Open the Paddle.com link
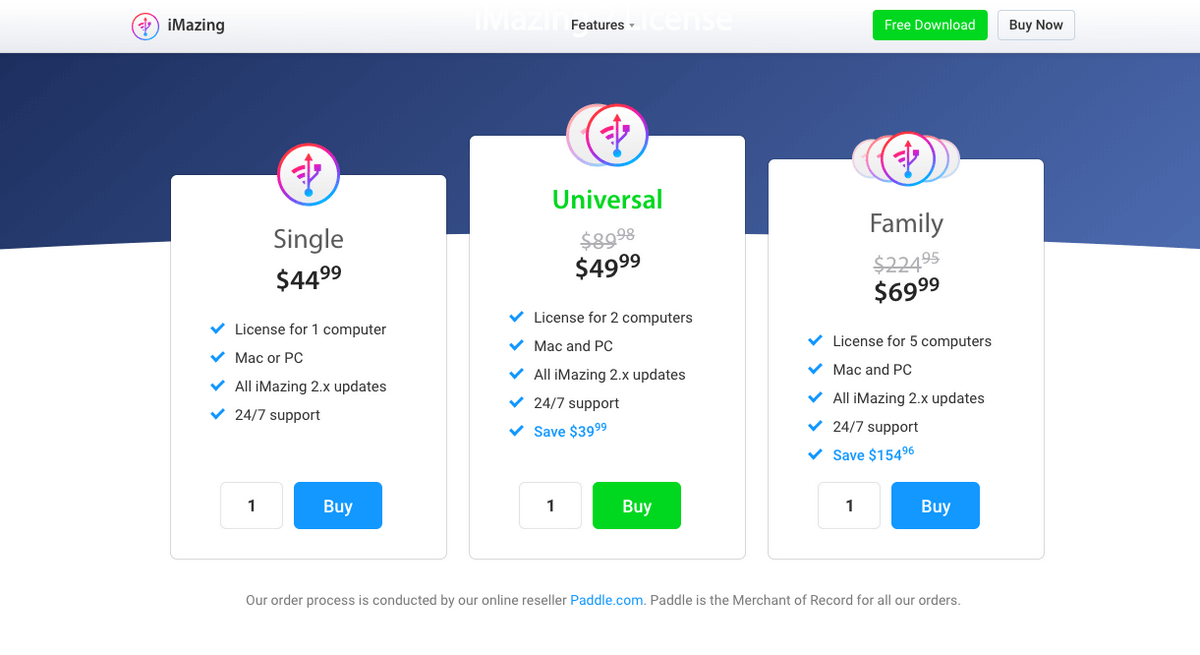Screen dimensions: 1200x655 coord(607,600)
